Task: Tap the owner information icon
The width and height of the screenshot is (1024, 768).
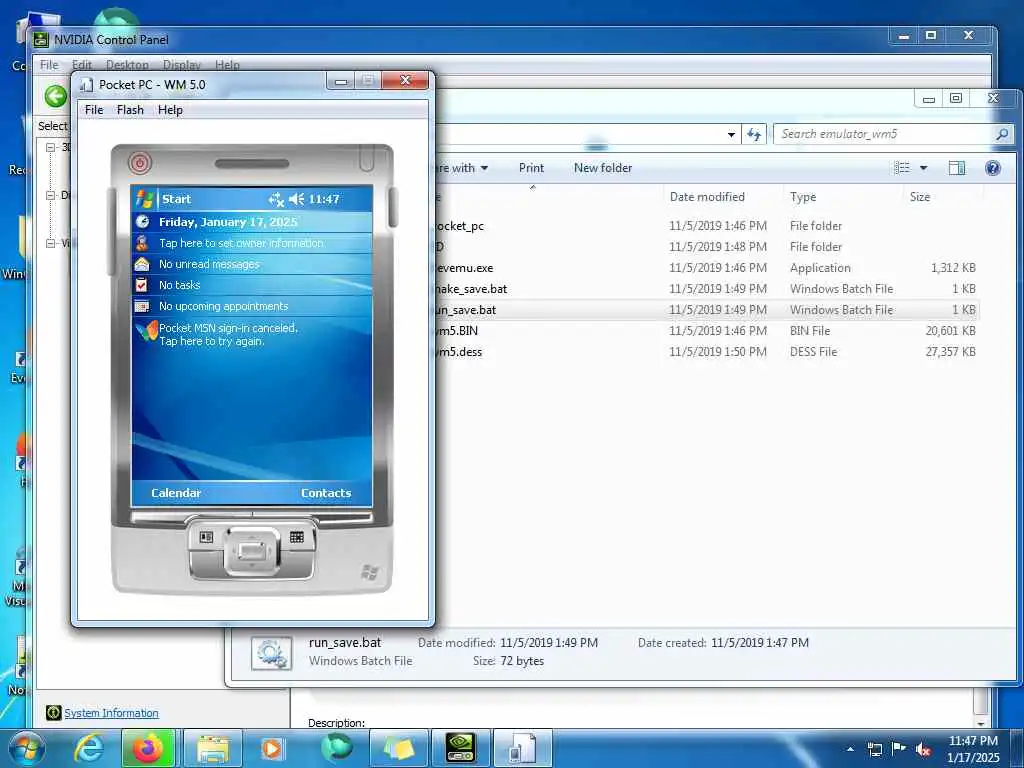Action: pyautogui.click(x=142, y=243)
